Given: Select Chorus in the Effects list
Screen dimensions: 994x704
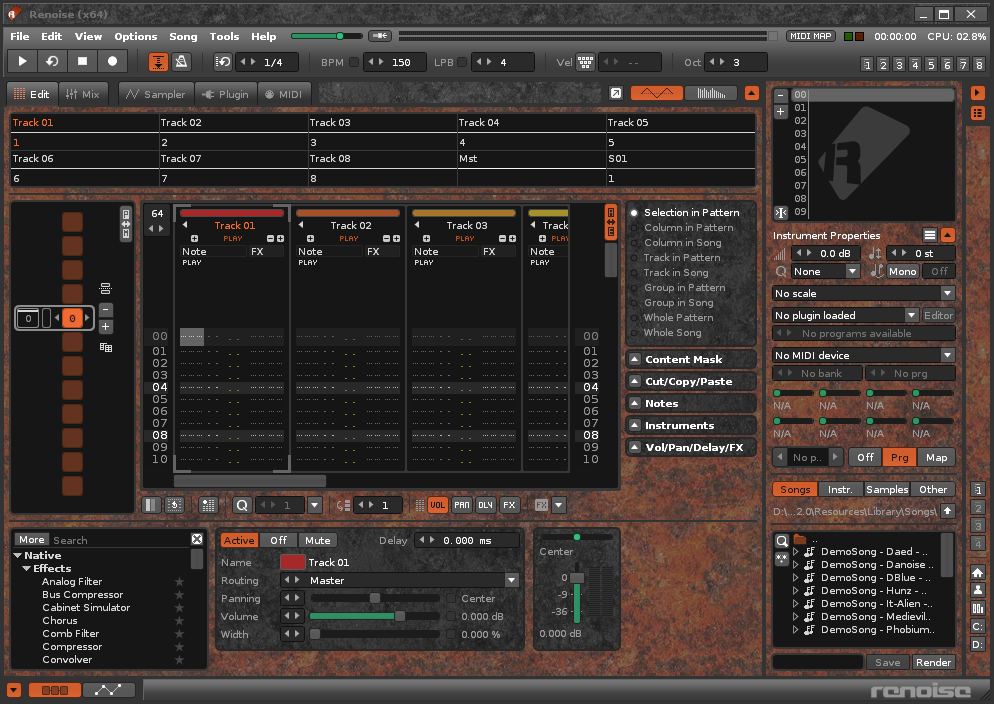Looking at the screenshot, I should coord(60,621).
